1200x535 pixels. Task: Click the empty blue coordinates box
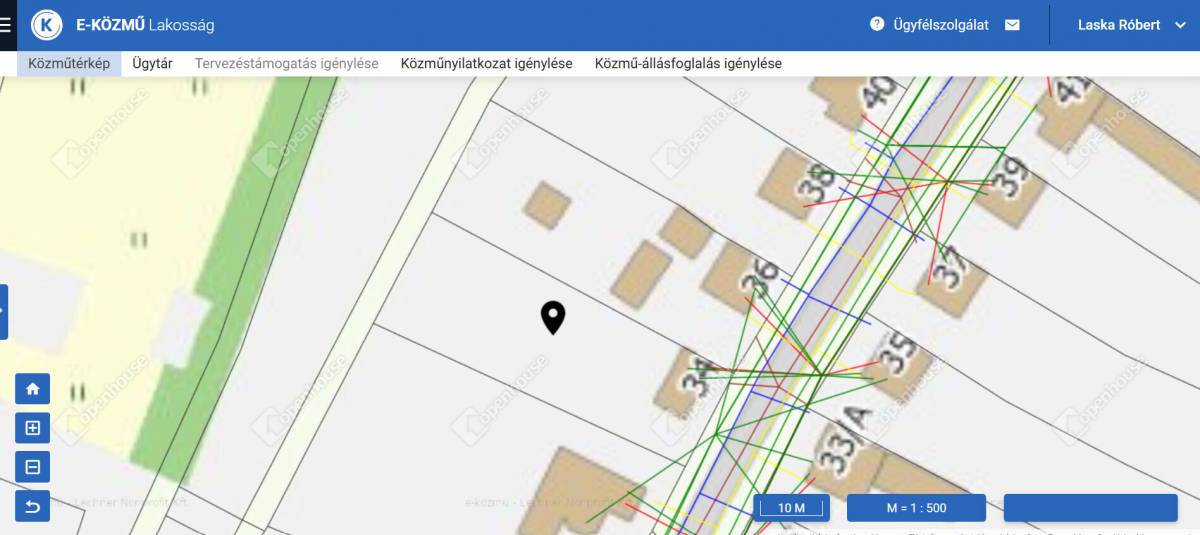tap(1090, 508)
